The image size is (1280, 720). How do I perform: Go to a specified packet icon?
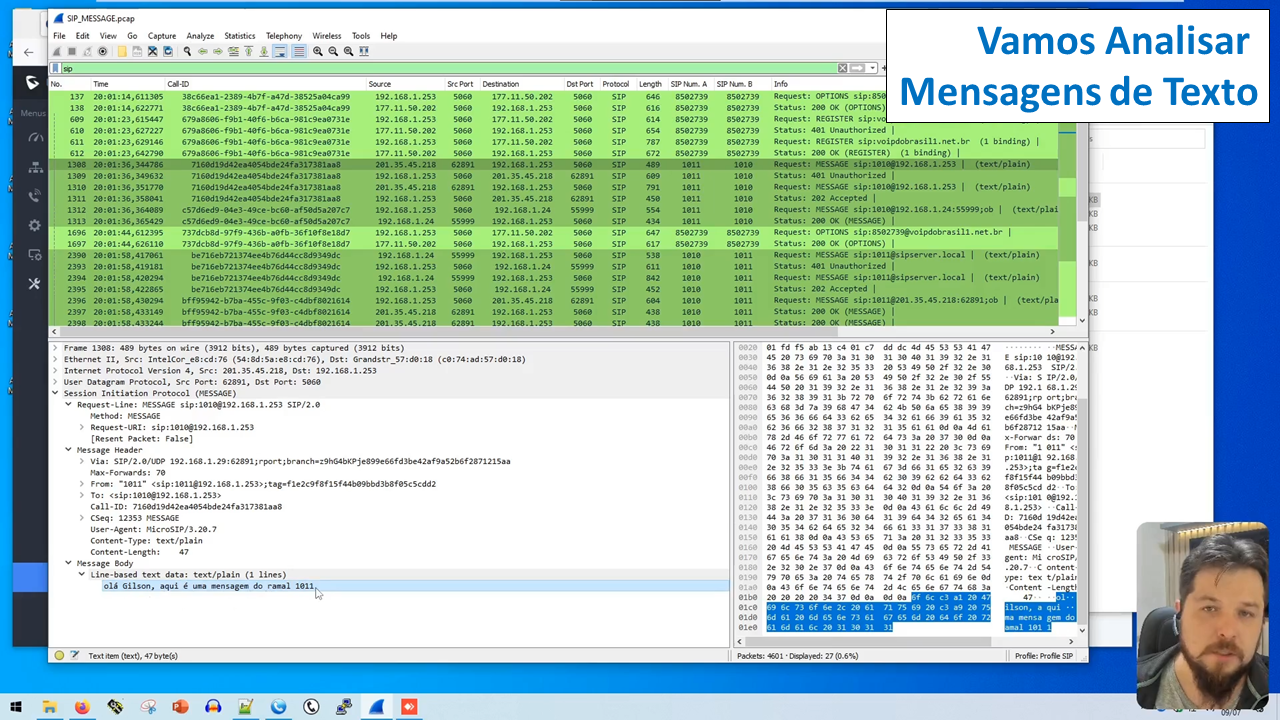234,51
